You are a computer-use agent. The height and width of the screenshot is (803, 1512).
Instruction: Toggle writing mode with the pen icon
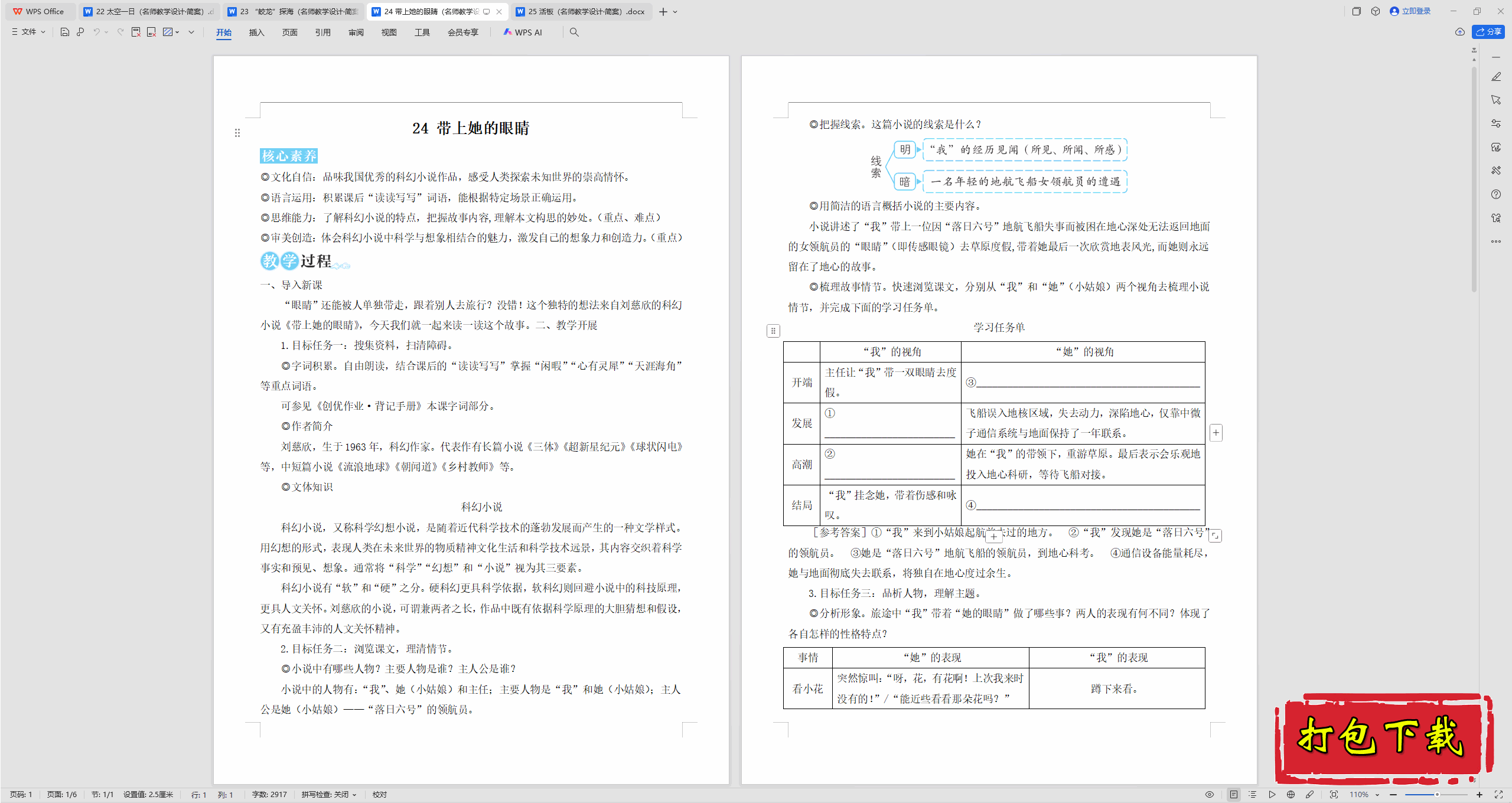[1309, 795]
